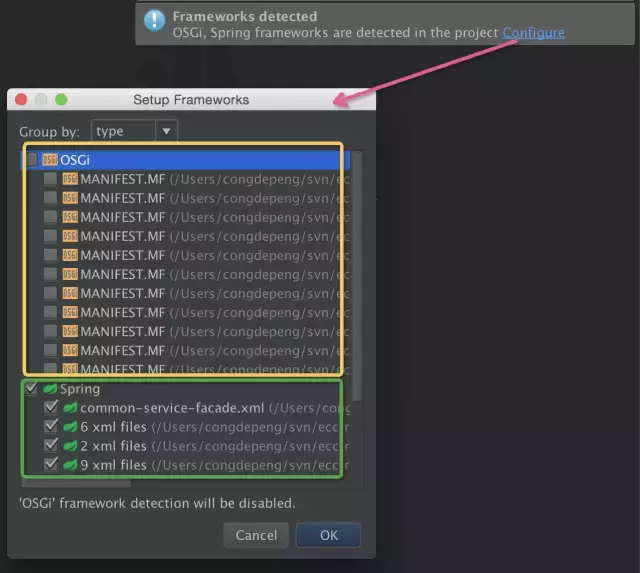Click the Spring icon beside 9 xml files
The height and width of the screenshot is (573, 640).
(x=70, y=465)
